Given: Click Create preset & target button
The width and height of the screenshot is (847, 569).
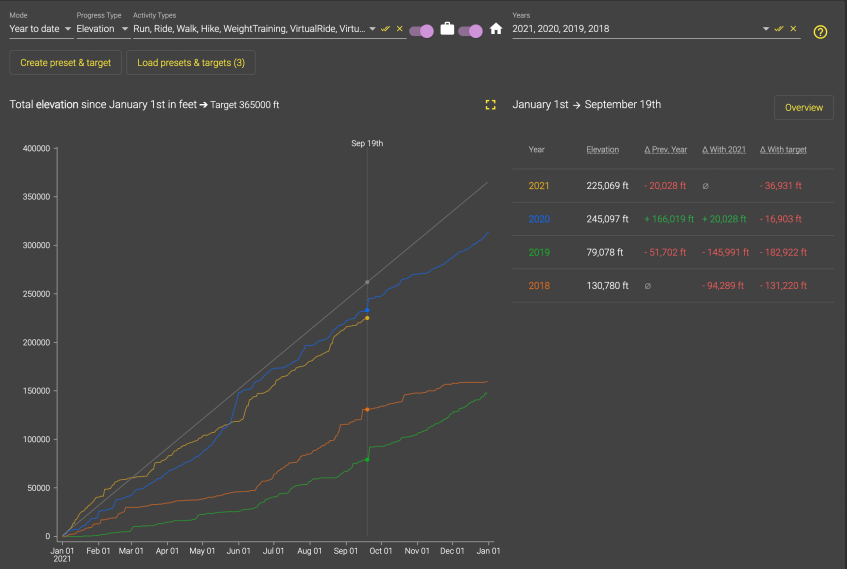Looking at the screenshot, I should coord(66,63).
